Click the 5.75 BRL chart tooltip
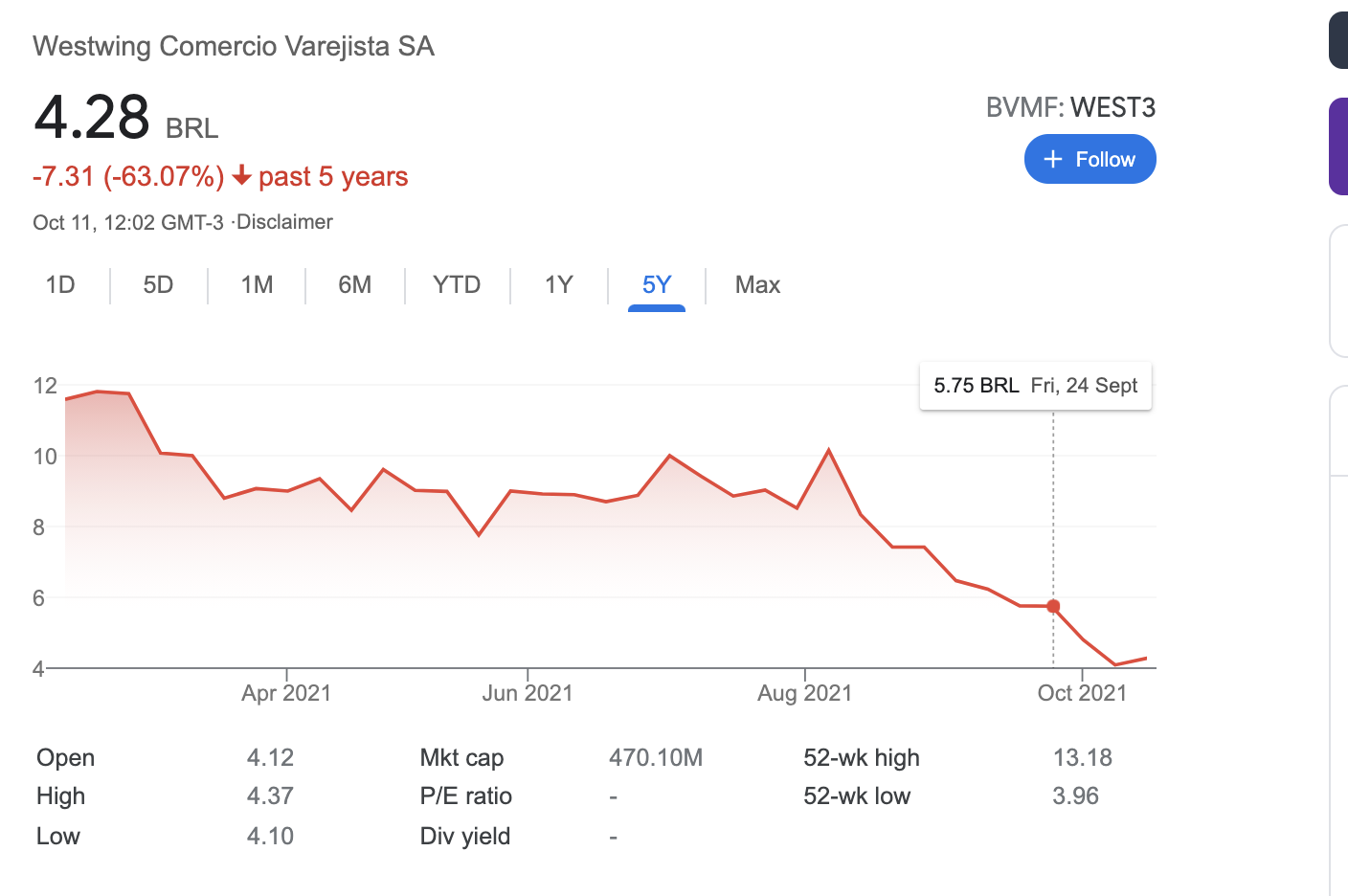This screenshot has width=1348, height=896. tap(1035, 386)
